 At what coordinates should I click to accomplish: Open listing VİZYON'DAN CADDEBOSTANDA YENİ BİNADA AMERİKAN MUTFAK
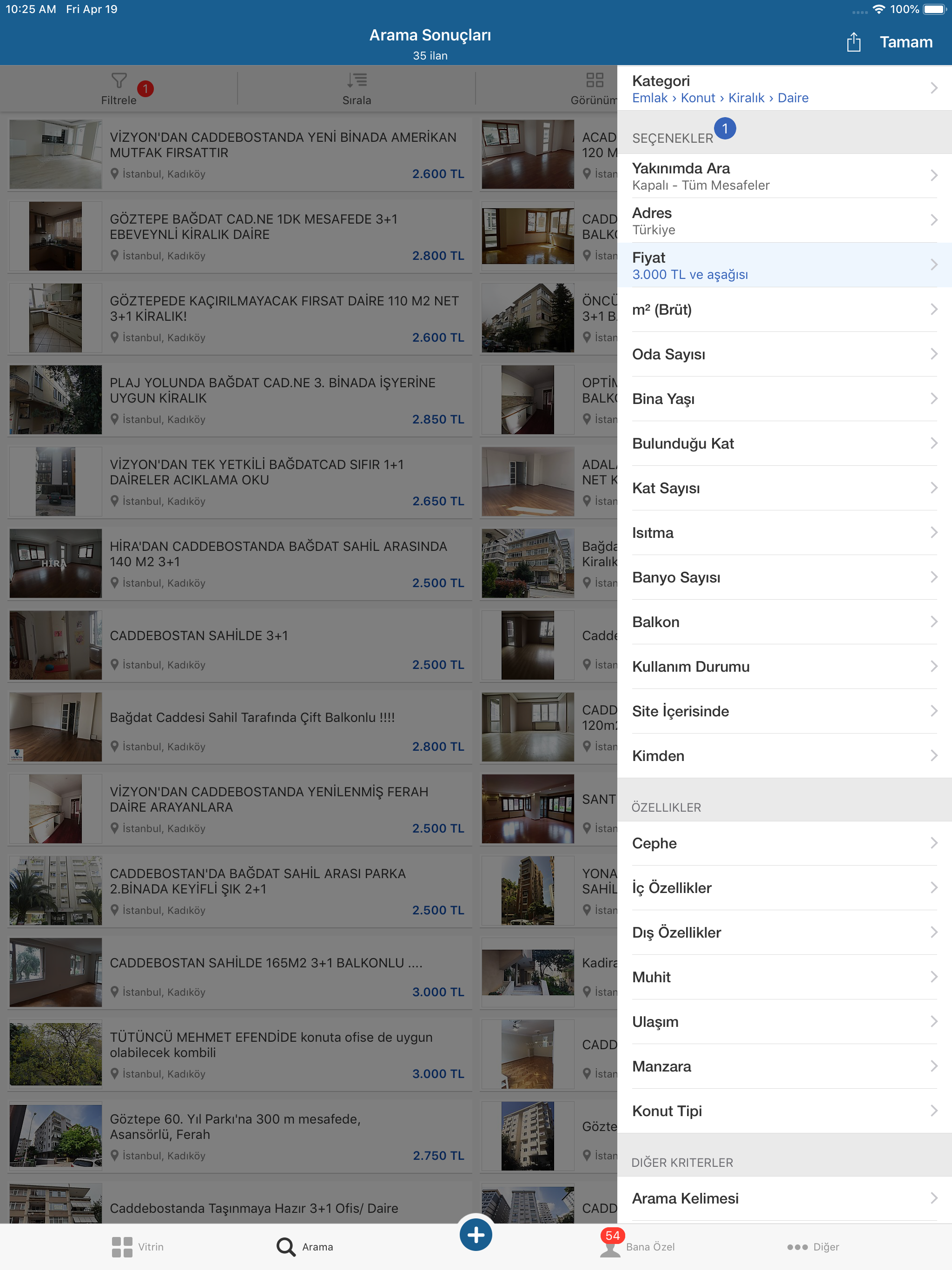(x=240, y=154)
